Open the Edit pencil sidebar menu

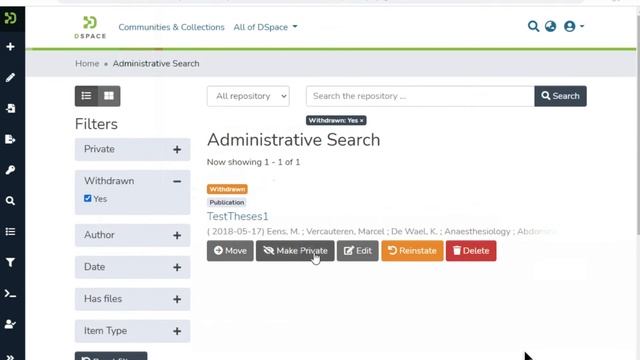coord(10,77)
